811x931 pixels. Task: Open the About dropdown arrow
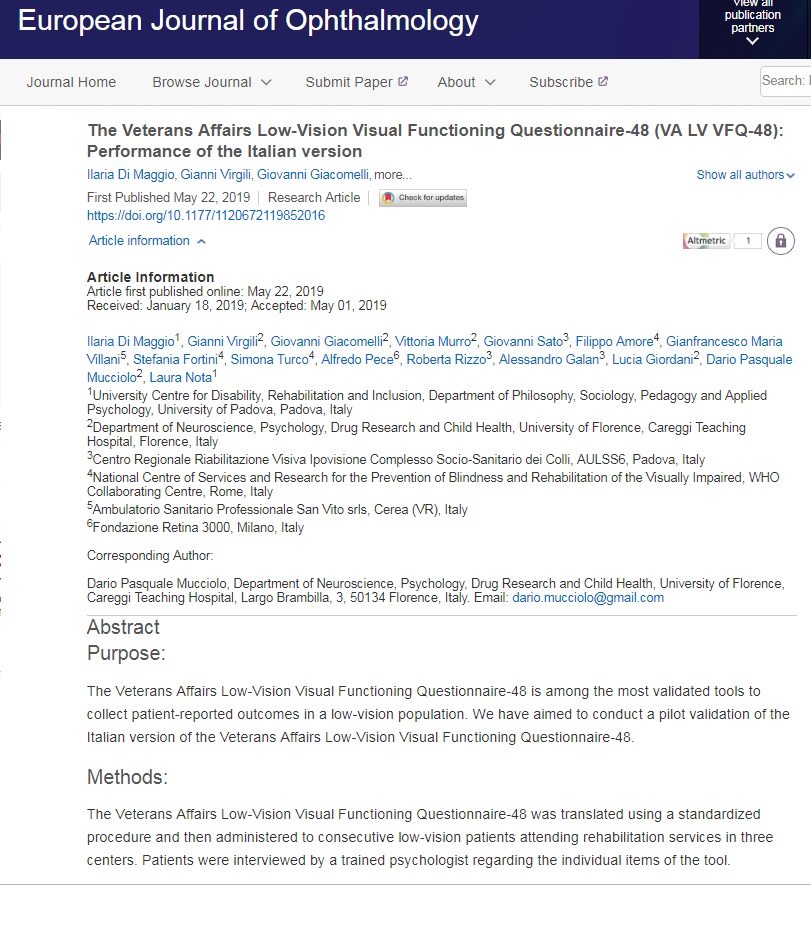coord(490,83)
